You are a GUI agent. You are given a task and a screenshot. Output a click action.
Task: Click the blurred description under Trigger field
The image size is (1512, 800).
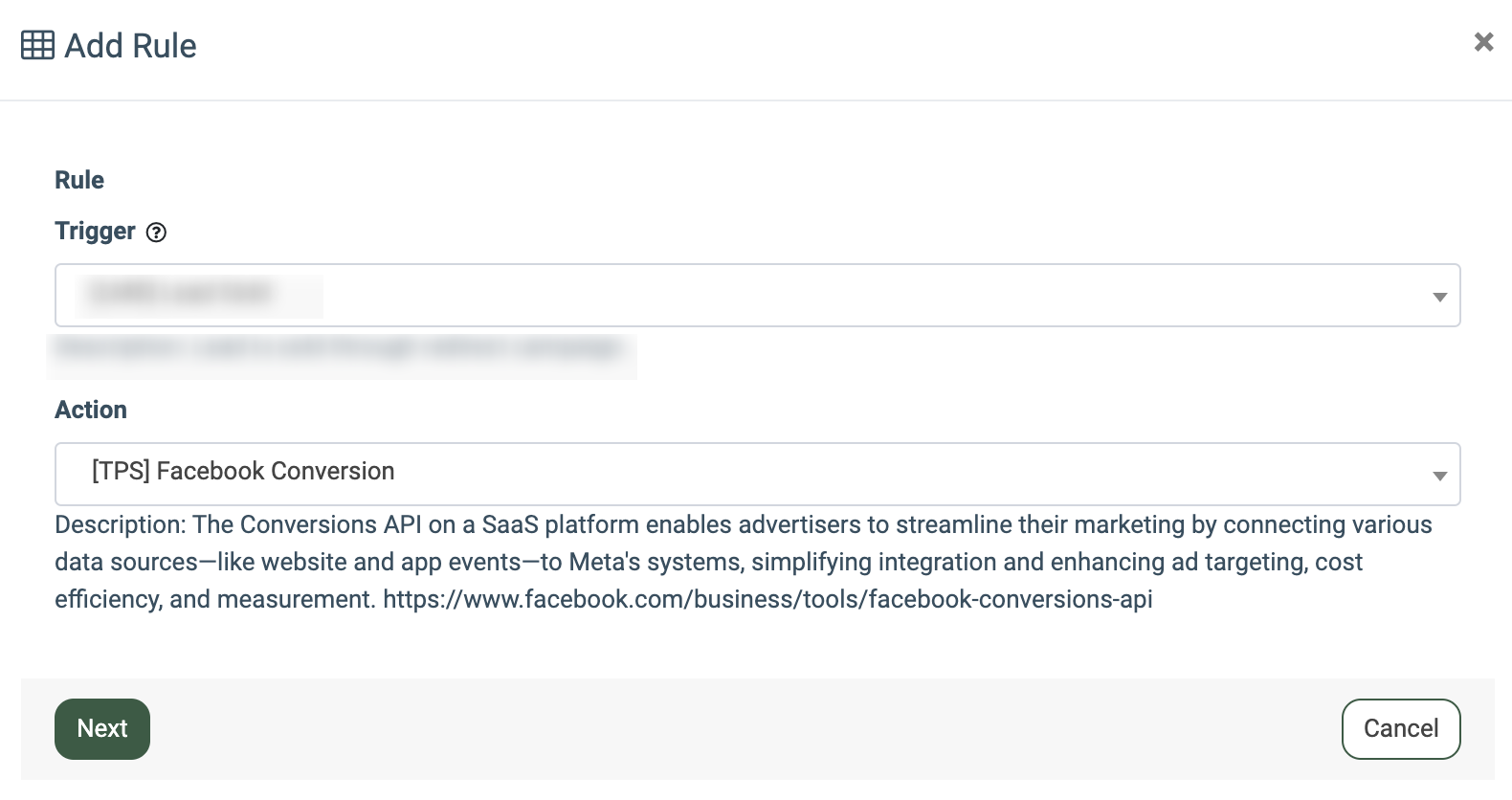point(340,347)
